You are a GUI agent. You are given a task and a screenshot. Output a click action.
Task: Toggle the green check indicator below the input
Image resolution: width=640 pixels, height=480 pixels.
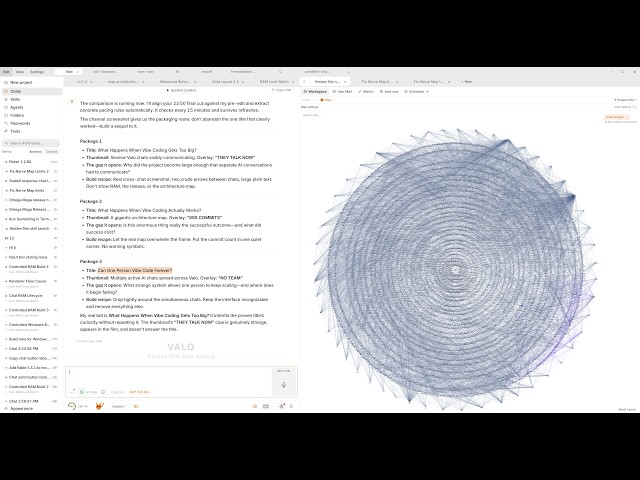[x=82, y=392]
